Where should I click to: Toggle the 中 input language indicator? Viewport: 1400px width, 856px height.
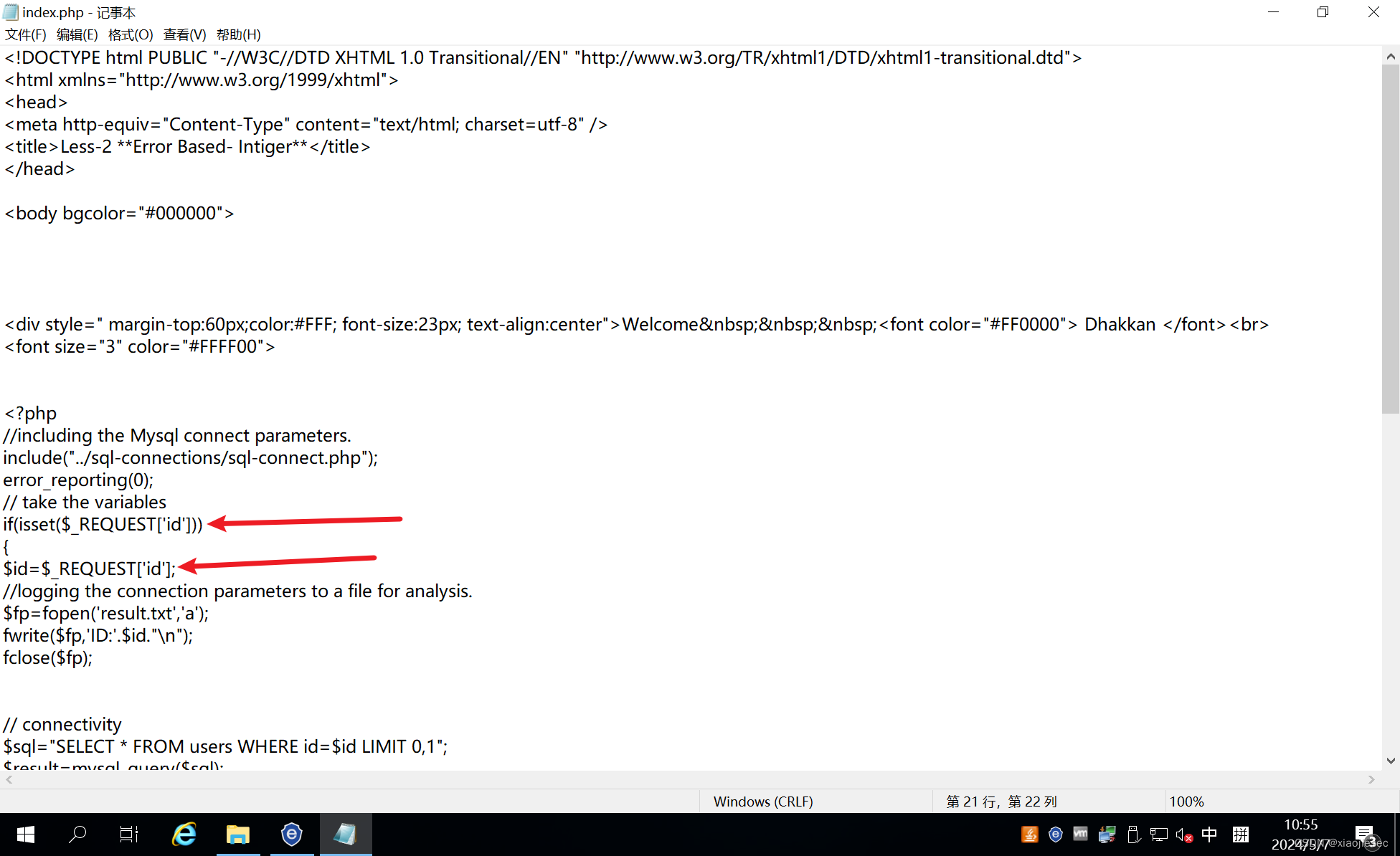point(1209,834)
